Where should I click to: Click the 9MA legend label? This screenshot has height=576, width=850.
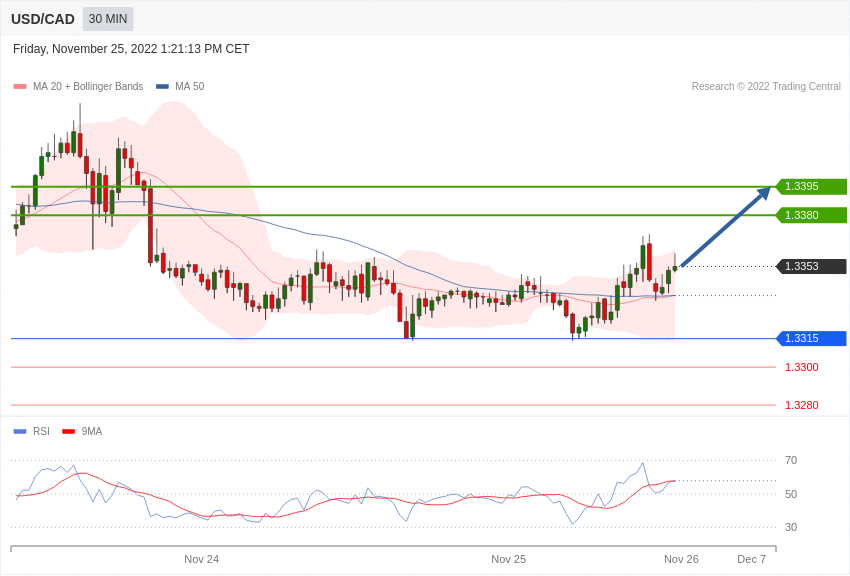pyautogui.click(x=92, y=432)
